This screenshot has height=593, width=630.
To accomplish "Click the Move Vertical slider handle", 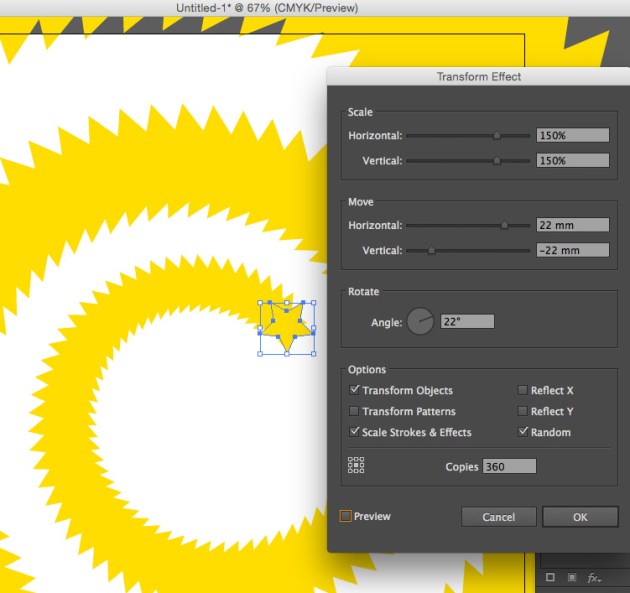I will tap(431, 251).
